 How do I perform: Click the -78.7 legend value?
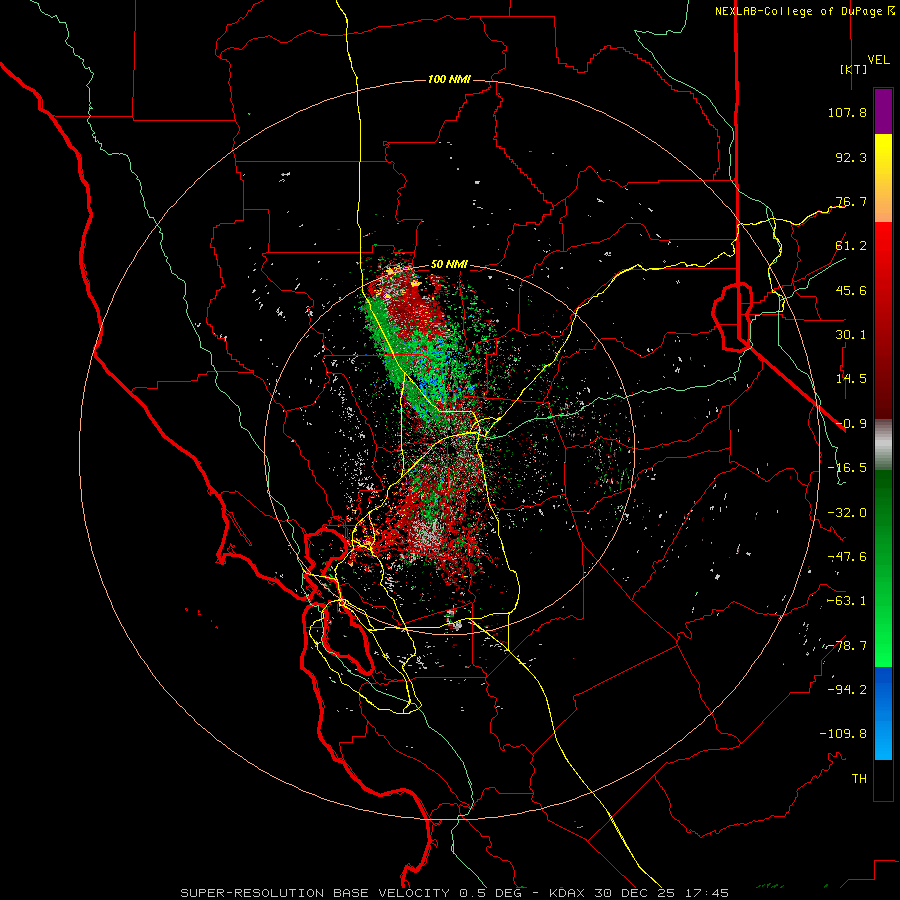coord(847,646)
